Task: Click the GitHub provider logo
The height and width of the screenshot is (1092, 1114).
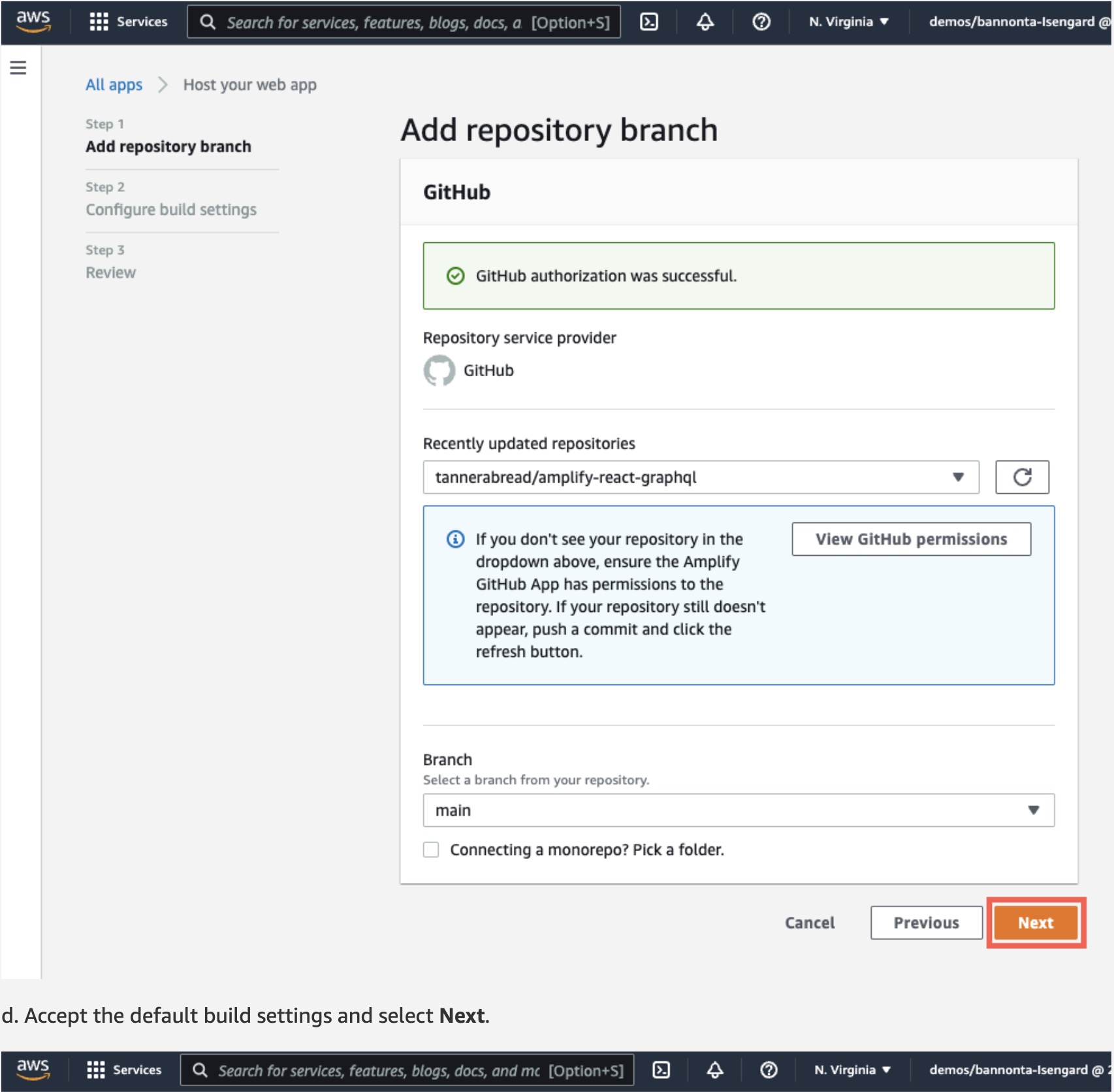Action: point(439,370)
